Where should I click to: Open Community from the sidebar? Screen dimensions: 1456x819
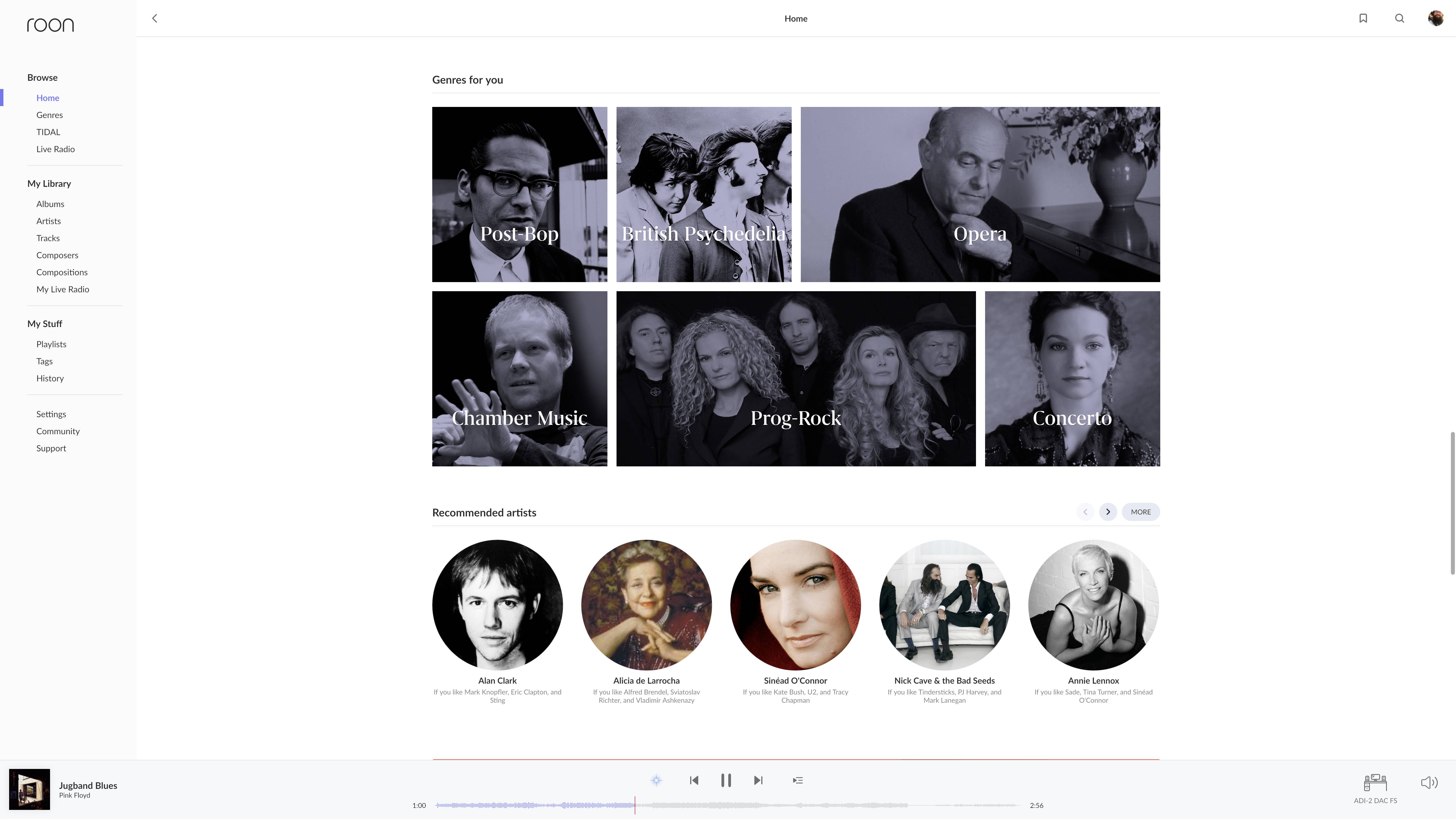coord(58,431)
